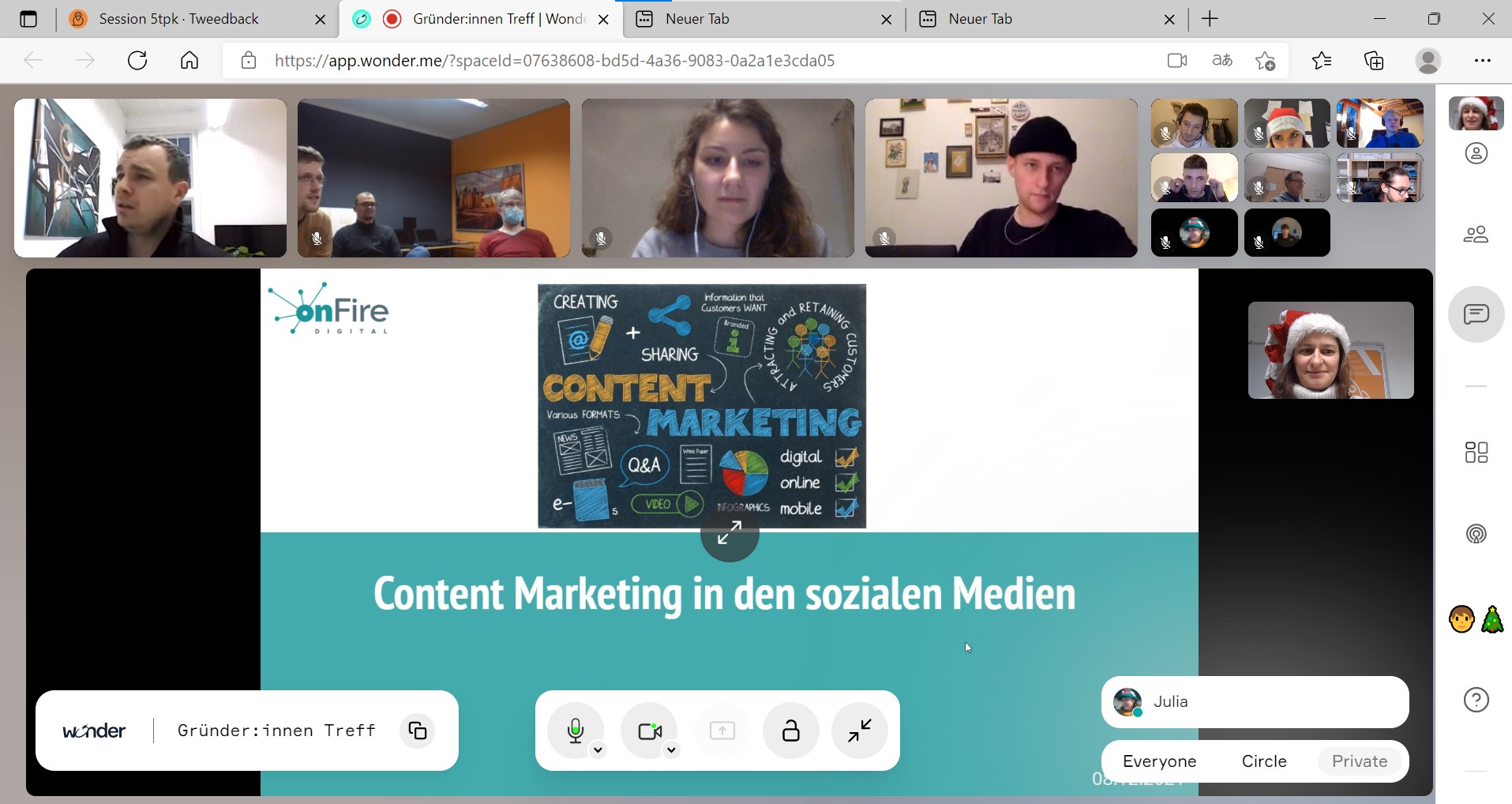Open the participants list icon

tap(1476, 234)
